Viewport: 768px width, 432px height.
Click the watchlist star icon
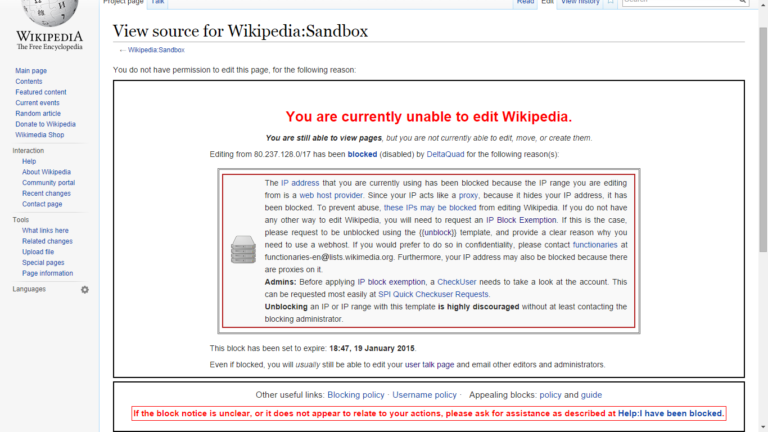coord(610,2)
